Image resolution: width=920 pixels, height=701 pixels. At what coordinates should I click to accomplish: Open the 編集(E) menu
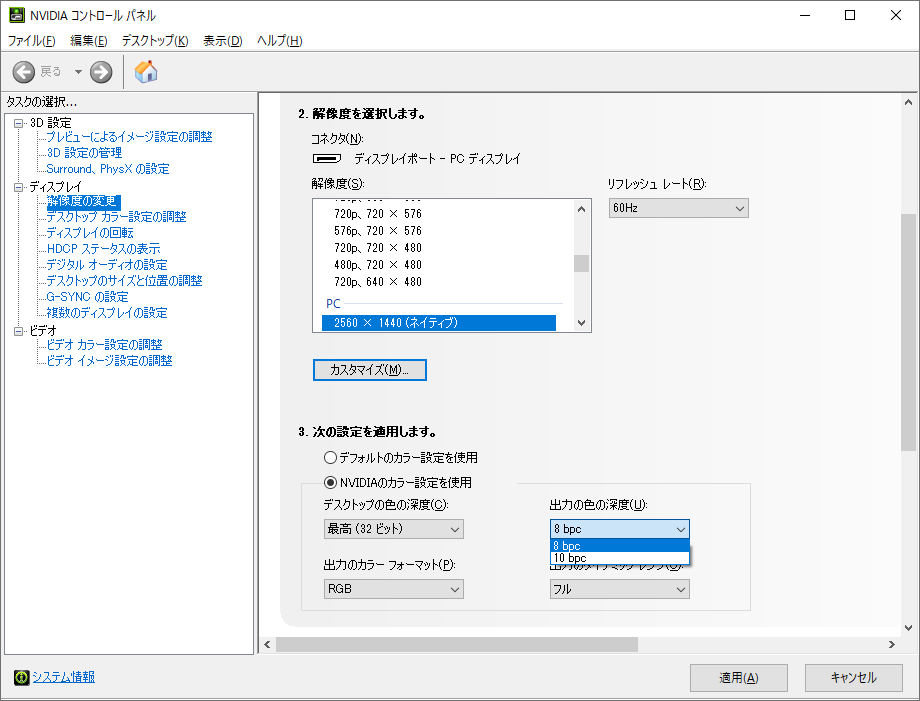[89, 40]
